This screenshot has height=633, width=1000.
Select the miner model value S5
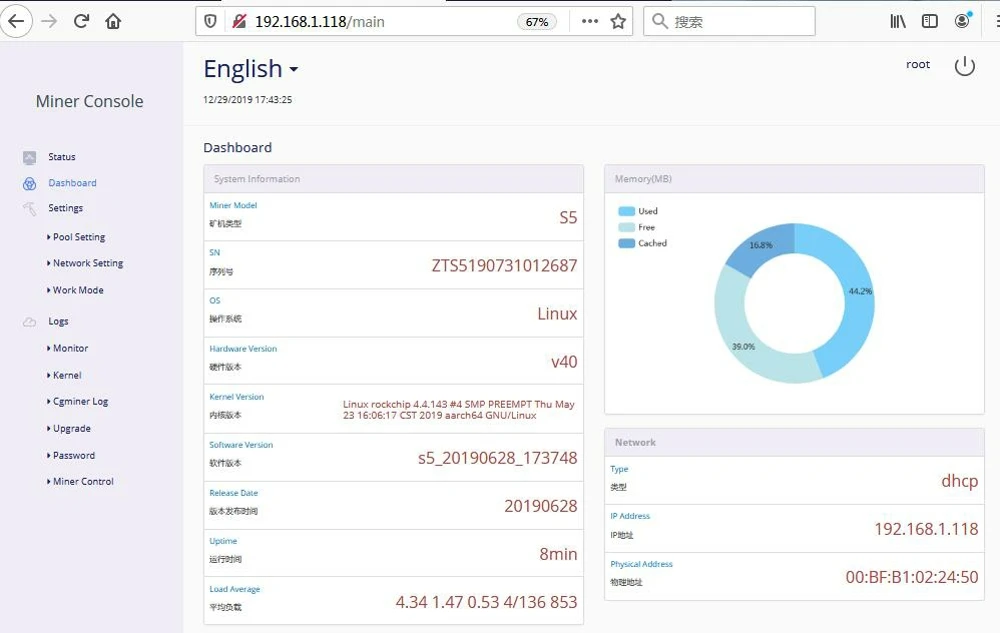[568, 218]
